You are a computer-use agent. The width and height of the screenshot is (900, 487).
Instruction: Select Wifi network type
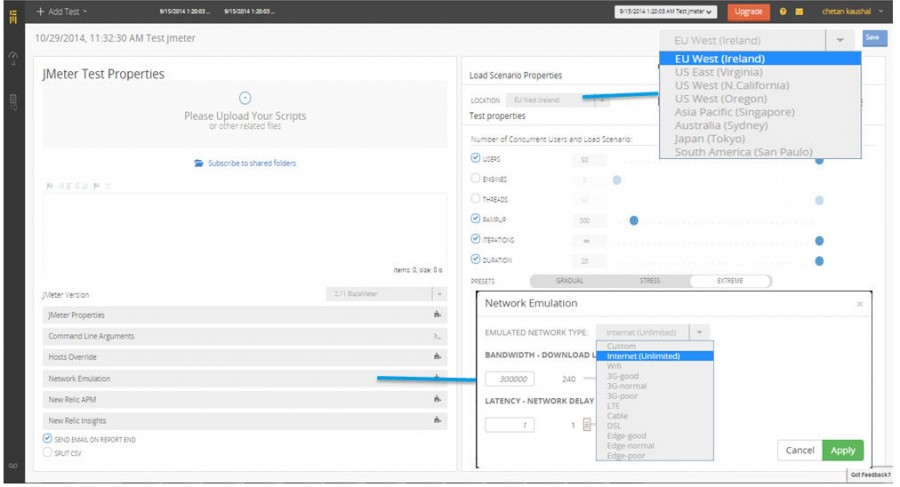click(654, 366)
